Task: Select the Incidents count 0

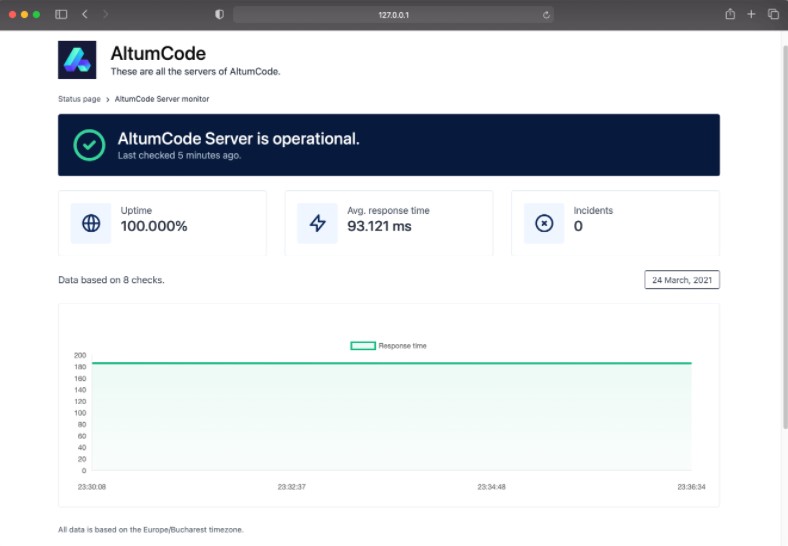Action: pos(578,226)
